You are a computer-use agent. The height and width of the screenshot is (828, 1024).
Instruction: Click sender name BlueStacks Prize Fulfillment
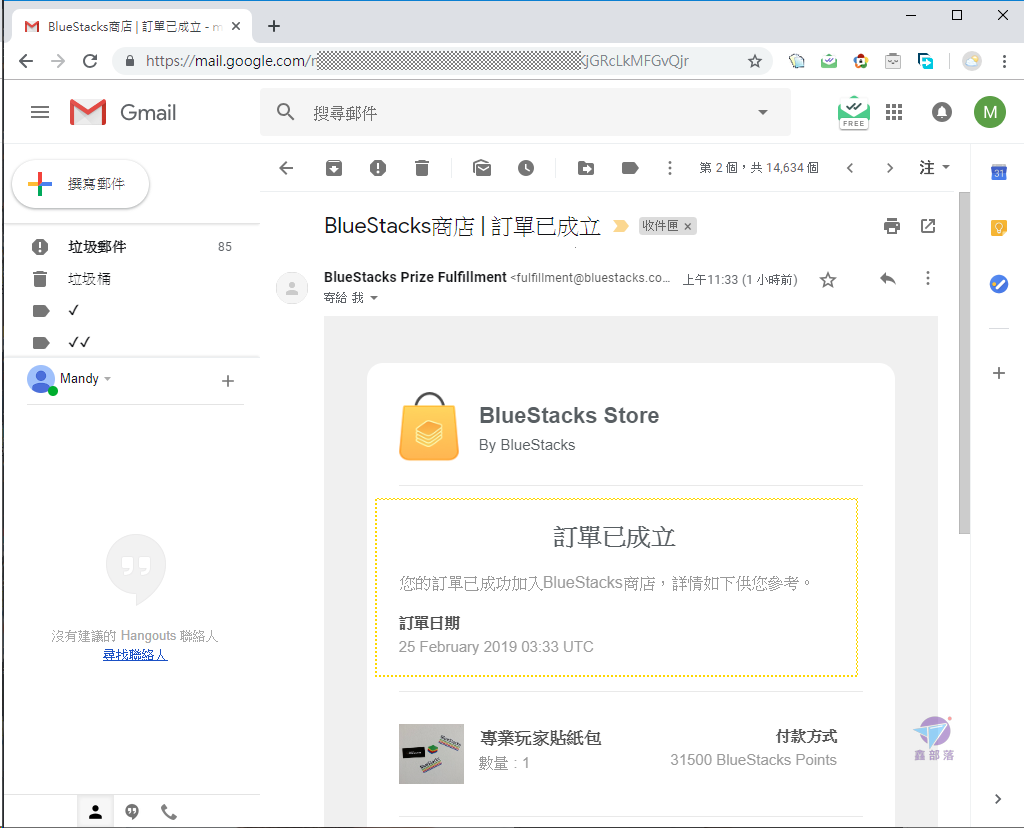click(415, 277)
